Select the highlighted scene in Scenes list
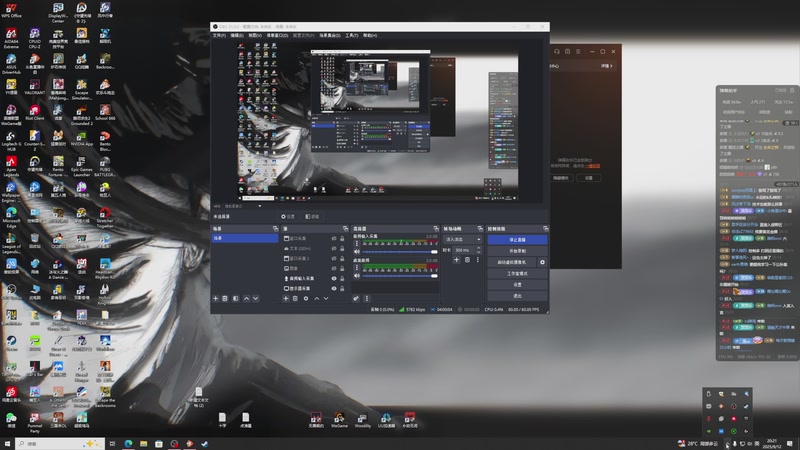The width and height of the screenshot is (800, 450). pyautogui.click(x=245, y=238)
